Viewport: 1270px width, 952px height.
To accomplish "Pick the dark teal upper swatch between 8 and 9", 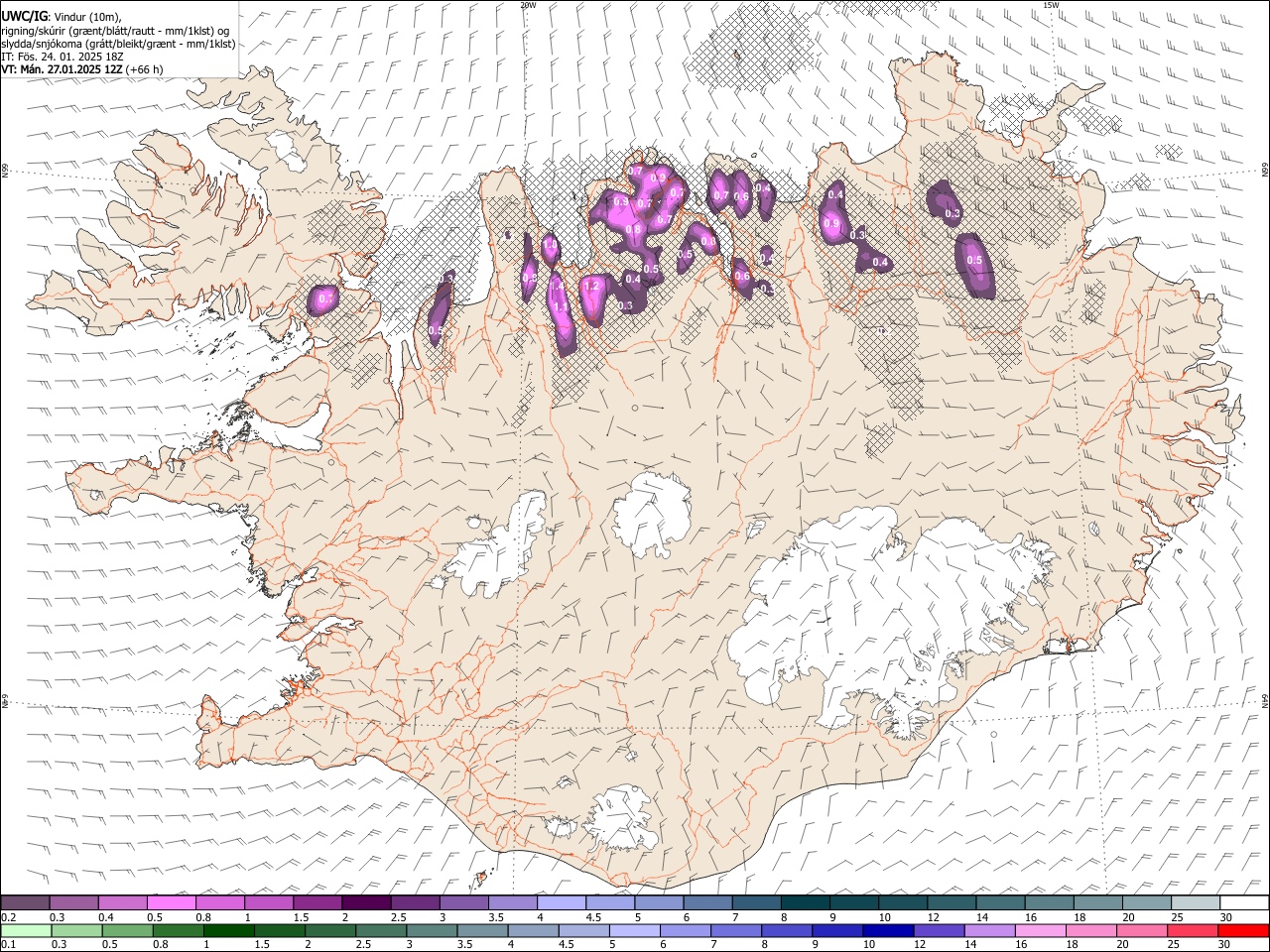I will pos(806,903).
